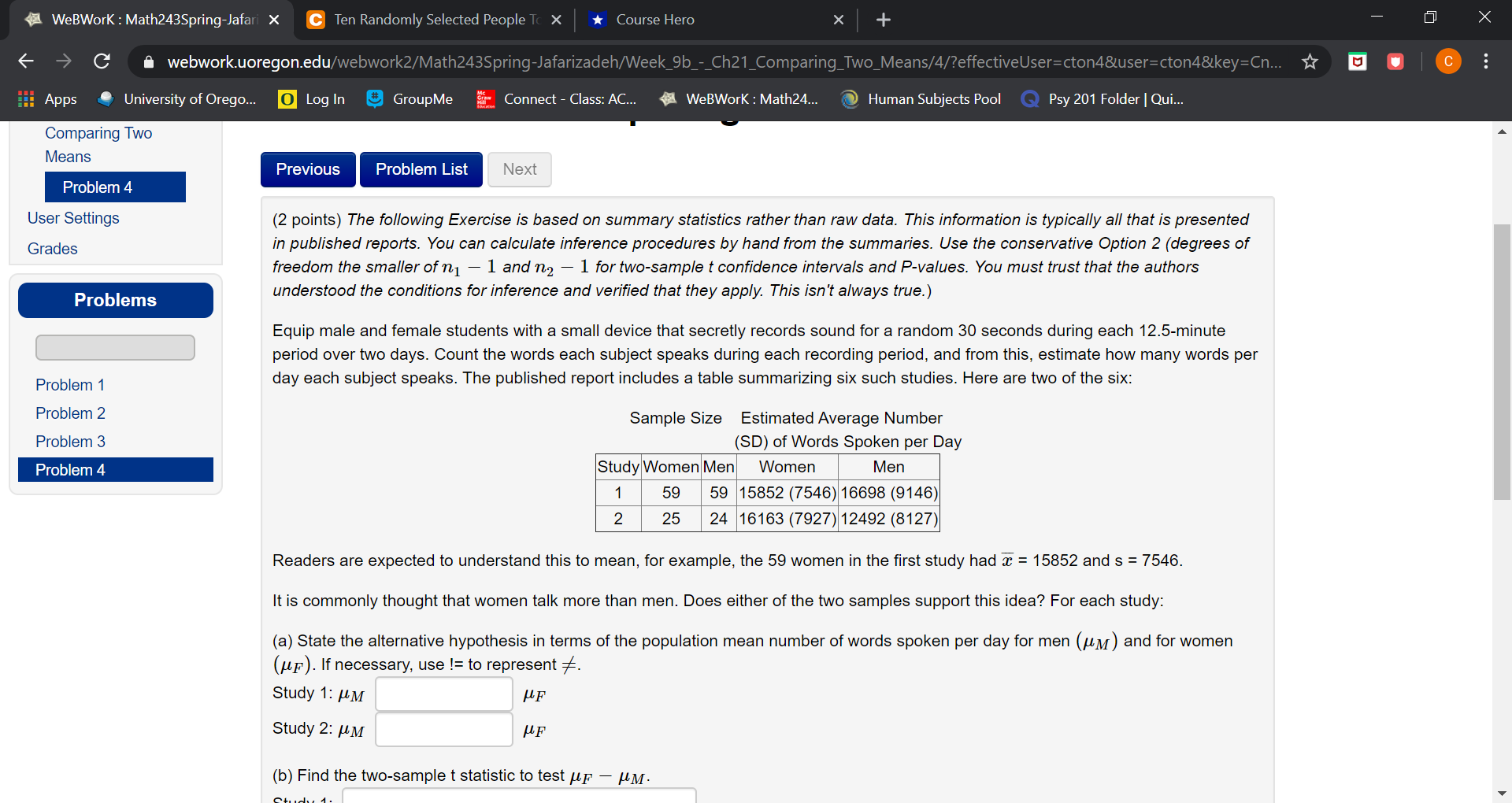Open the WeBWorK : Math24 bookmark
Screen dimensions: 1512x803
pos(737,98)
